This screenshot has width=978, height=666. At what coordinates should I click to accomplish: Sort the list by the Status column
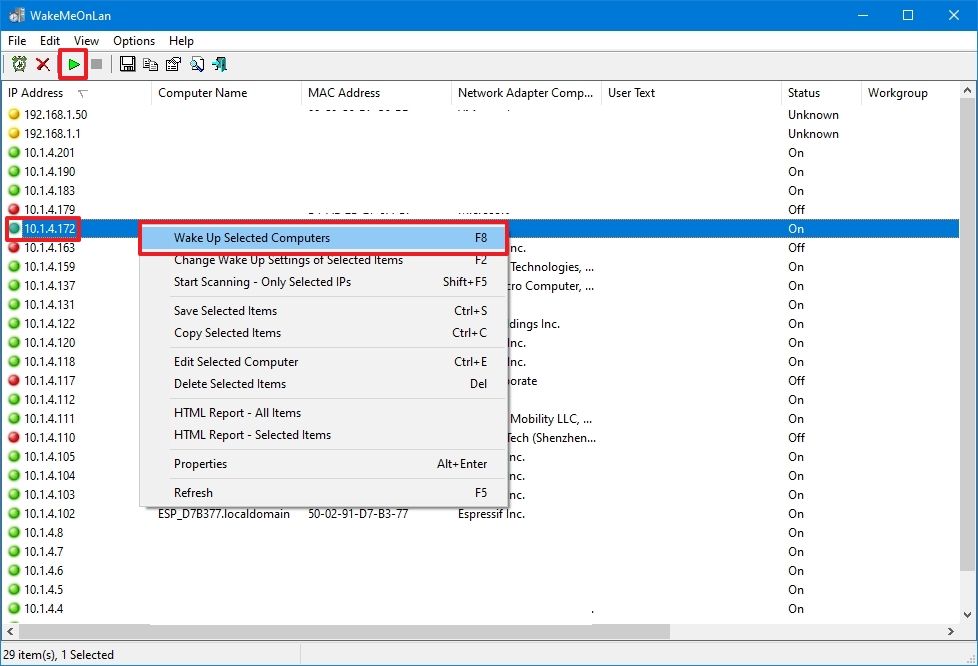point(806,92)
